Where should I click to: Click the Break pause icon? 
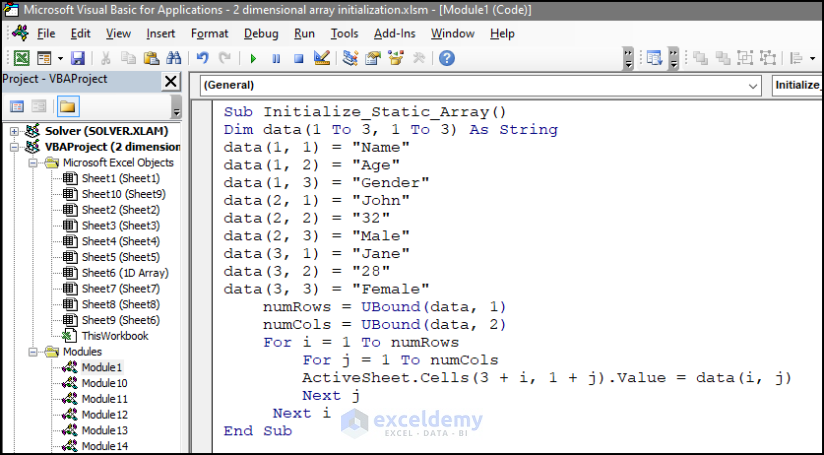click(x=276, y=58)
